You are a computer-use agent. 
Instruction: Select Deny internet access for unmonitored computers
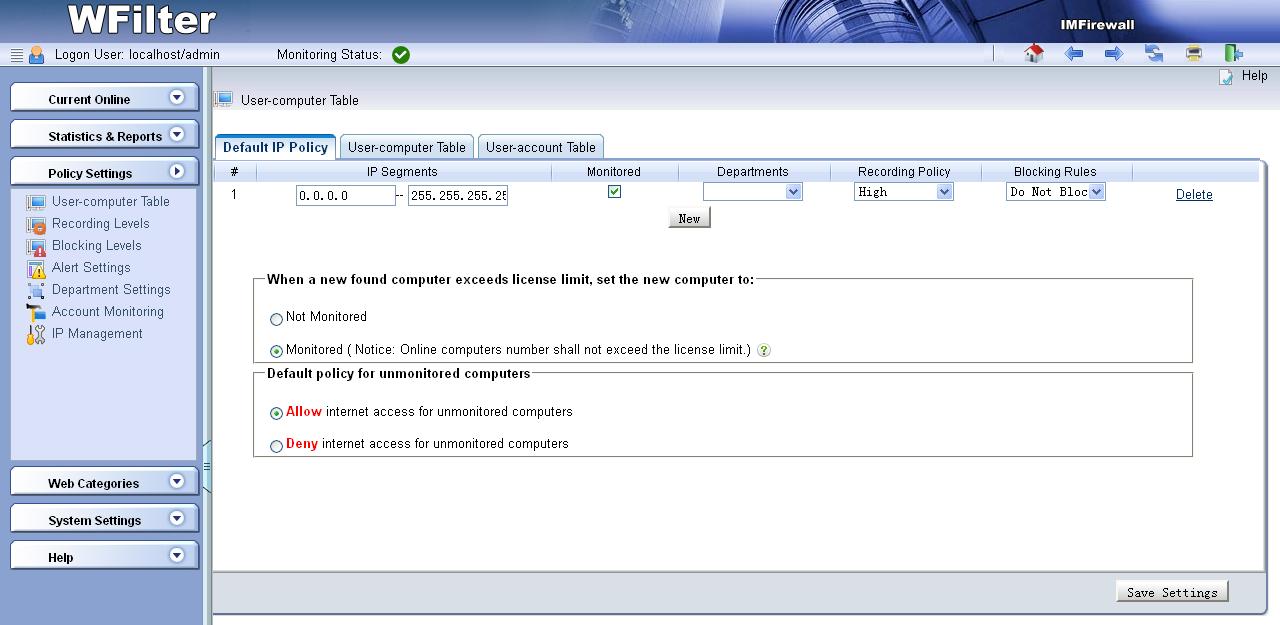tap(276, 446)
